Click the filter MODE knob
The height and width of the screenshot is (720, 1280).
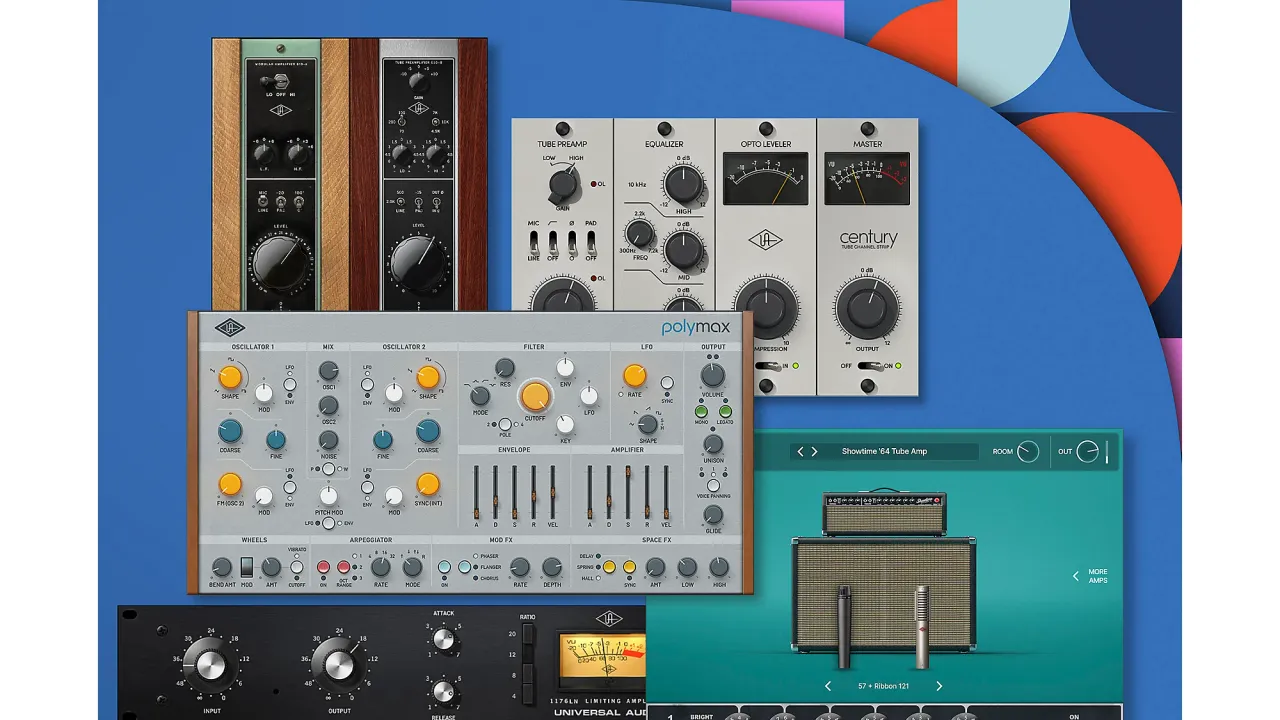pyautogui.click(x=480, y=395)
